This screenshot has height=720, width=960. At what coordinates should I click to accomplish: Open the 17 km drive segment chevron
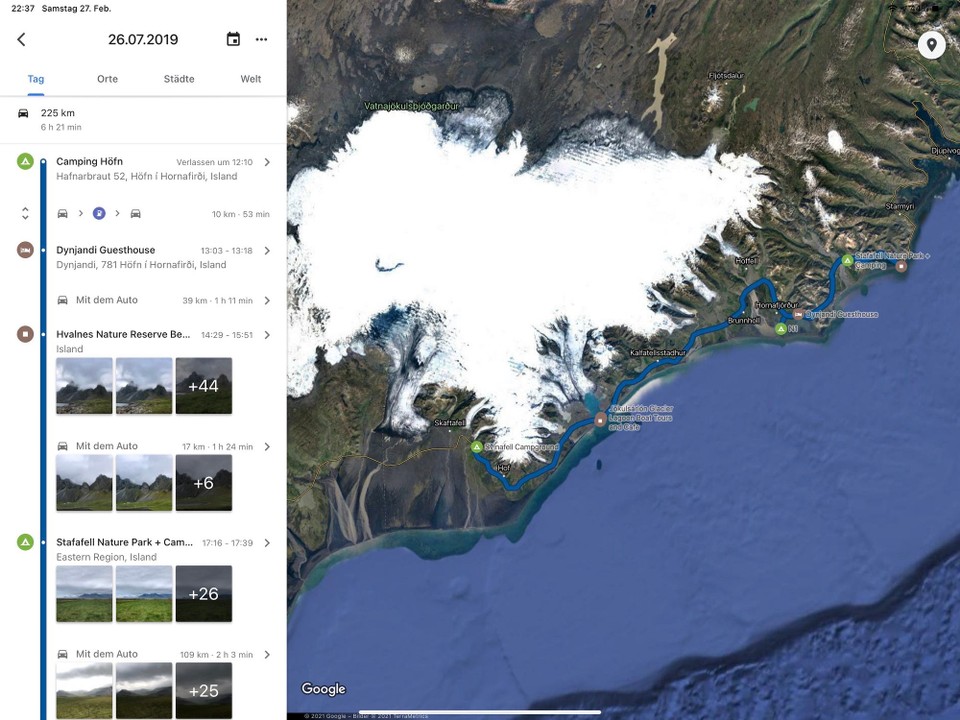[267, 447]
